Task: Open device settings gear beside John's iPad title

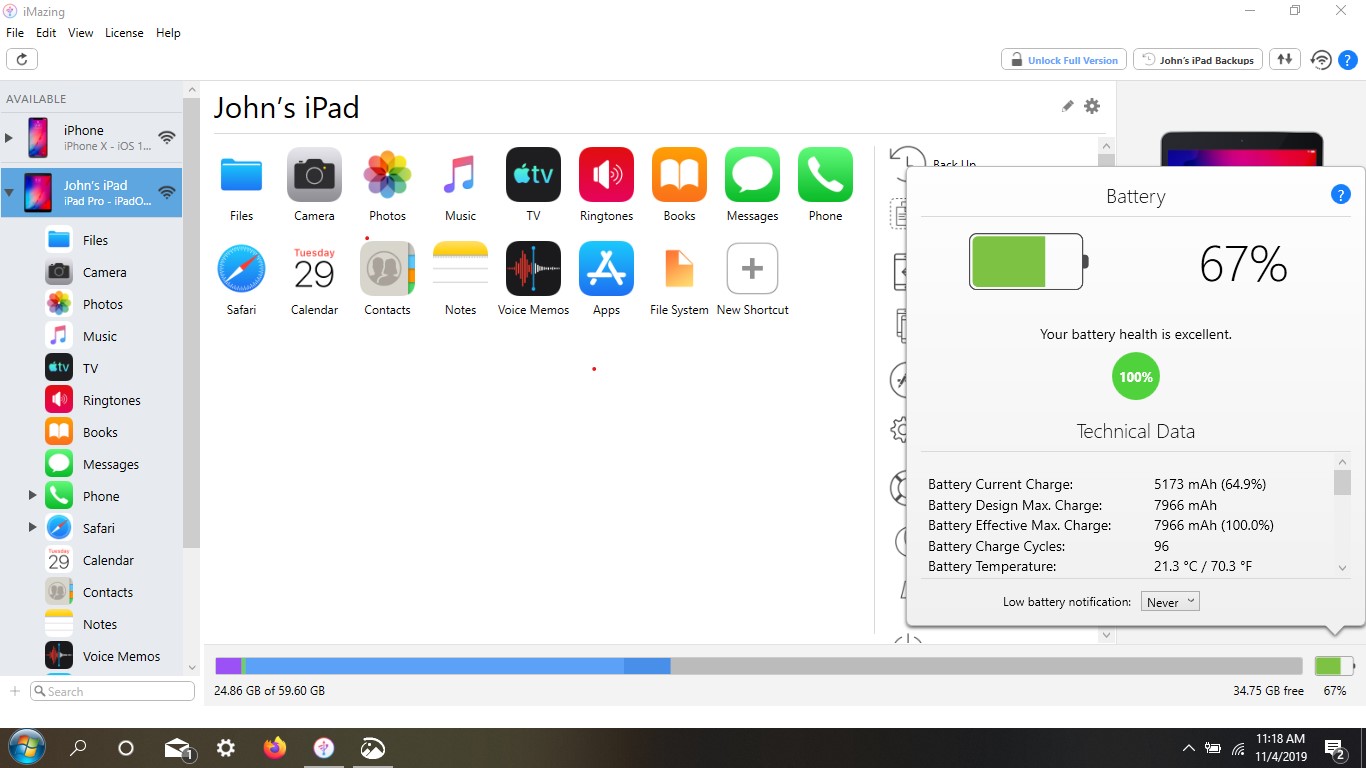Action: [x=1092, y=106]
